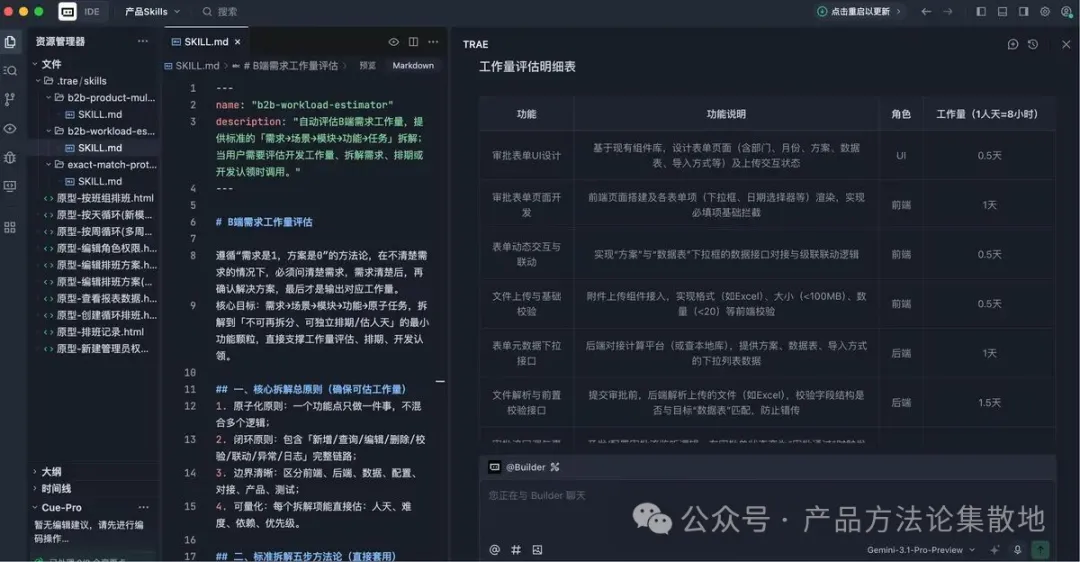The width and height of the screenshot is (1080, 562).
Task: Open settings gear in title bar
Action: 1045,12
